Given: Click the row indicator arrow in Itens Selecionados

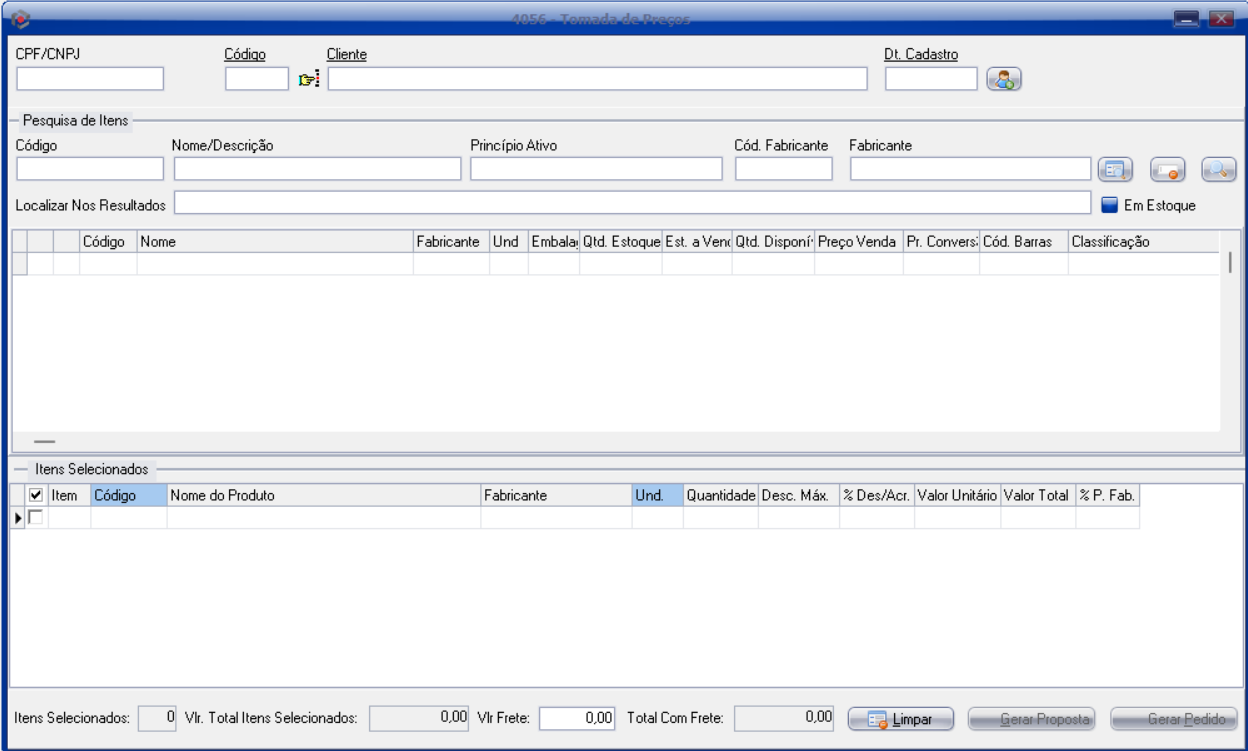Looking at the screenshot, I should coord(18,517).
